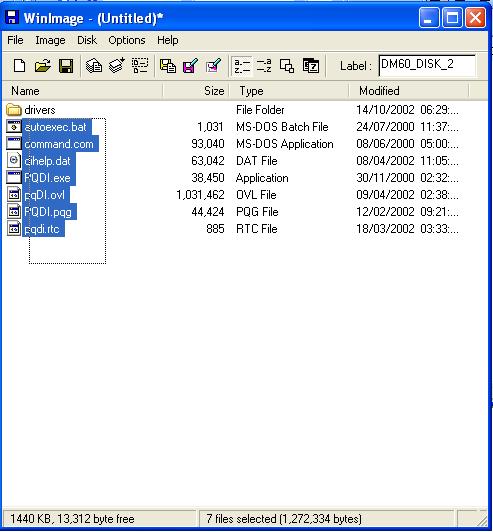Open the Disk menu
The width and height of the screenshot is (493, 532).
(87, 40)
